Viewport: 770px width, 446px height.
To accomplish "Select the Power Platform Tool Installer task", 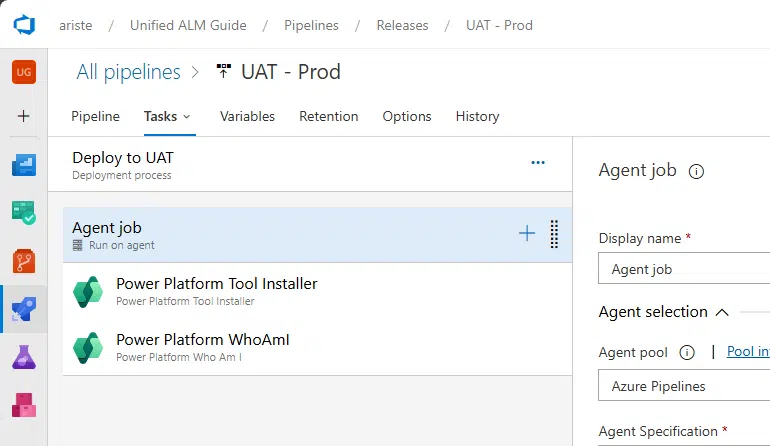I will [317, 291].
